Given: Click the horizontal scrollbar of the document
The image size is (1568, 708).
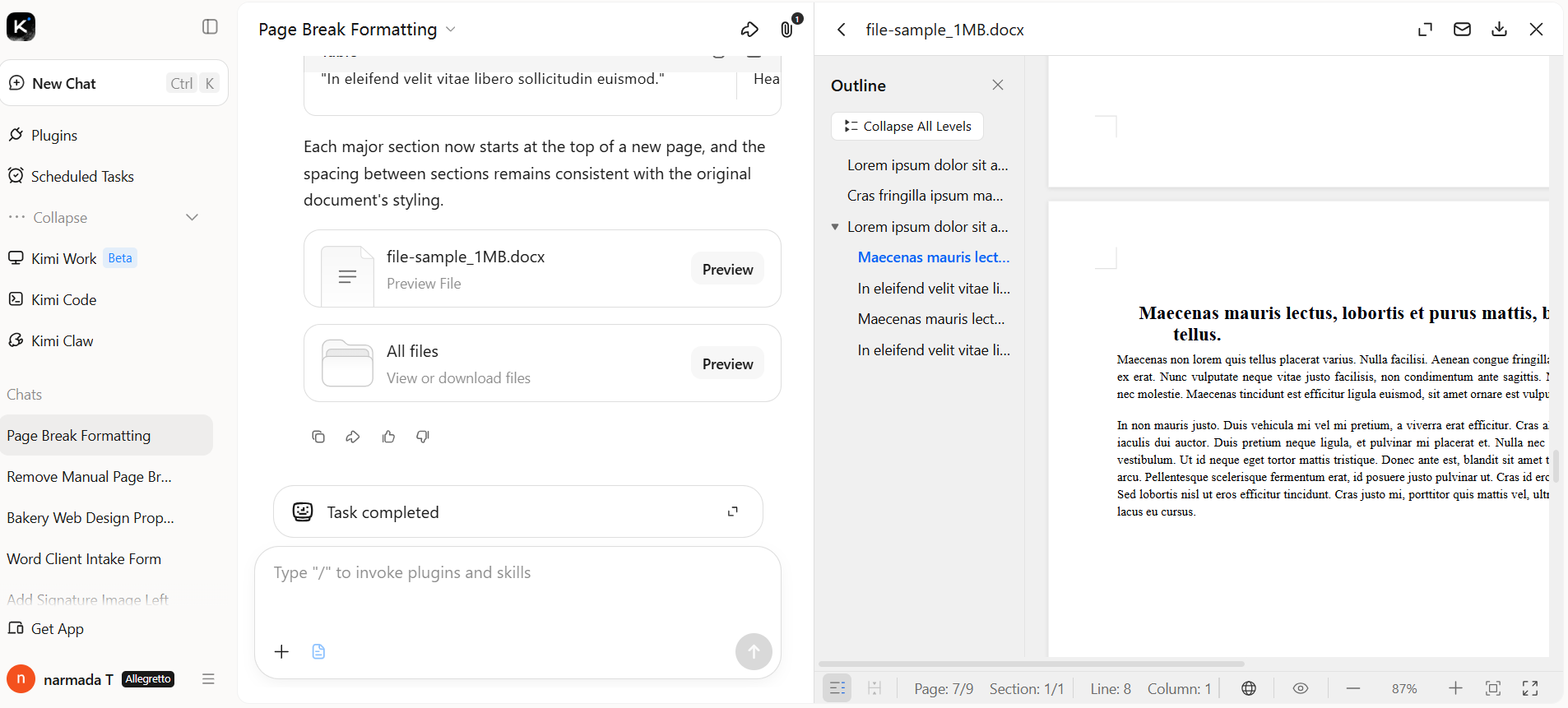Looking at the screenshot, I should pos(1032,664).
